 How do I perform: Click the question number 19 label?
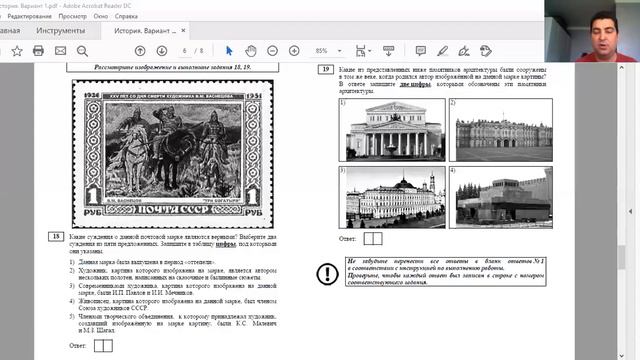coord(326,69)
